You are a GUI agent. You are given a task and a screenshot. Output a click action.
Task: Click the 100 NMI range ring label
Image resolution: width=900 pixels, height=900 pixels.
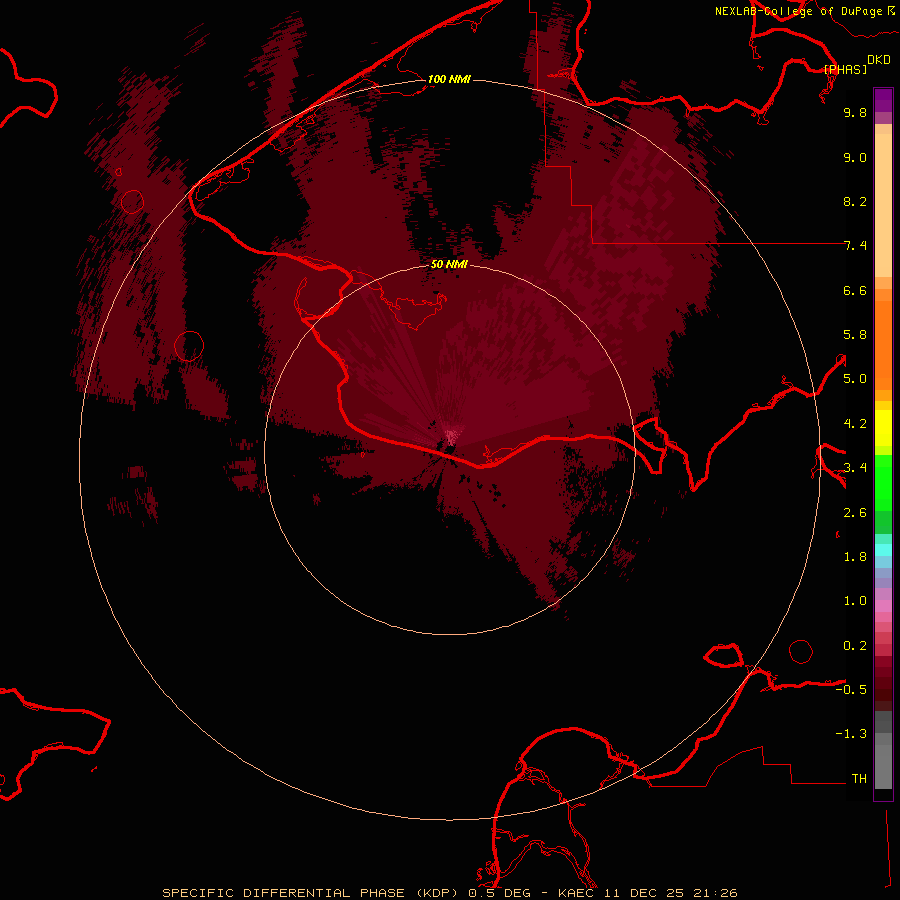[x=449, y=79]
